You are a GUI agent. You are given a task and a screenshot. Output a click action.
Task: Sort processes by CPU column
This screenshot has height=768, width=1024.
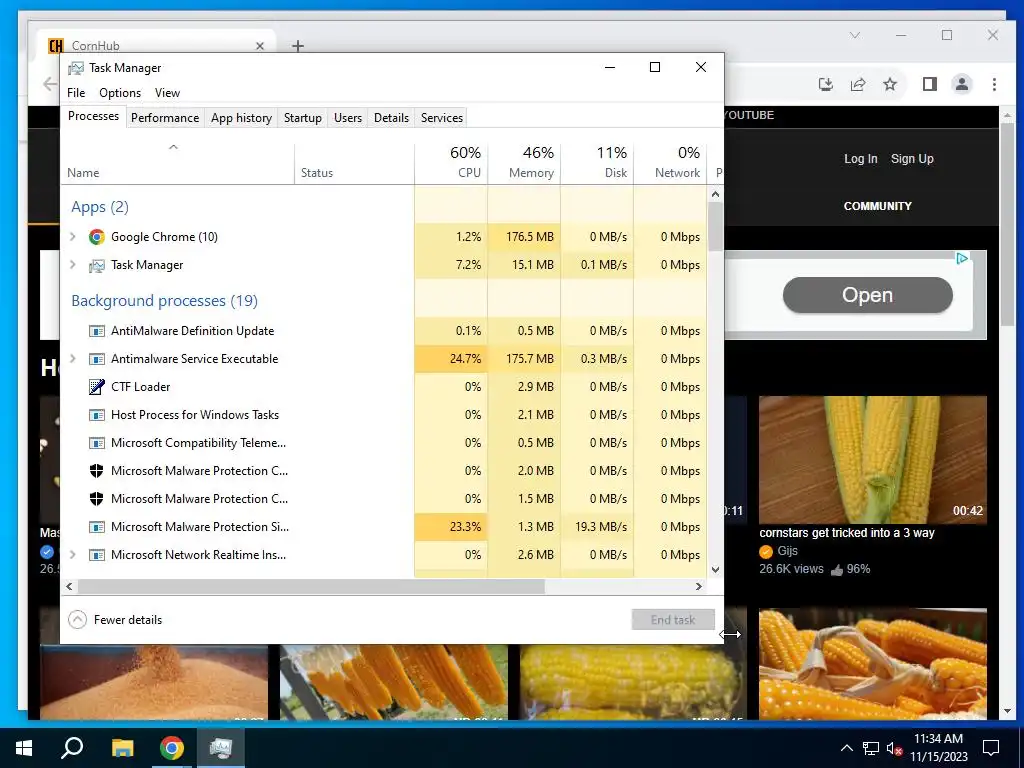click(451, 163)
